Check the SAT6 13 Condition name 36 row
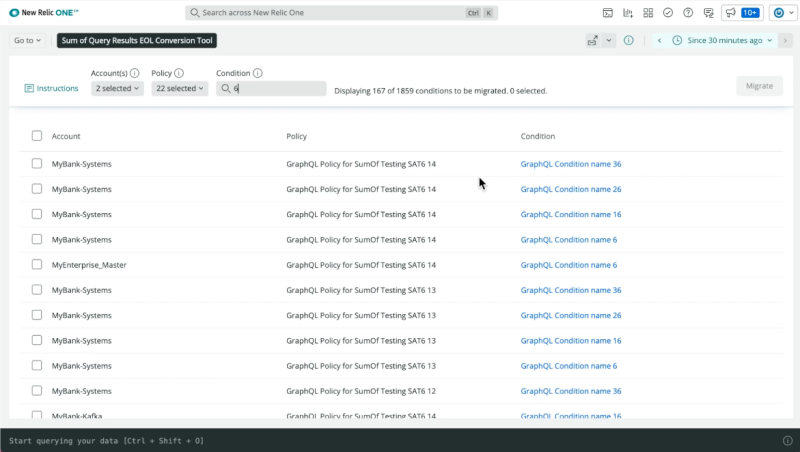The width and height of the screenshot is (800, 452). tap(37, 290)
